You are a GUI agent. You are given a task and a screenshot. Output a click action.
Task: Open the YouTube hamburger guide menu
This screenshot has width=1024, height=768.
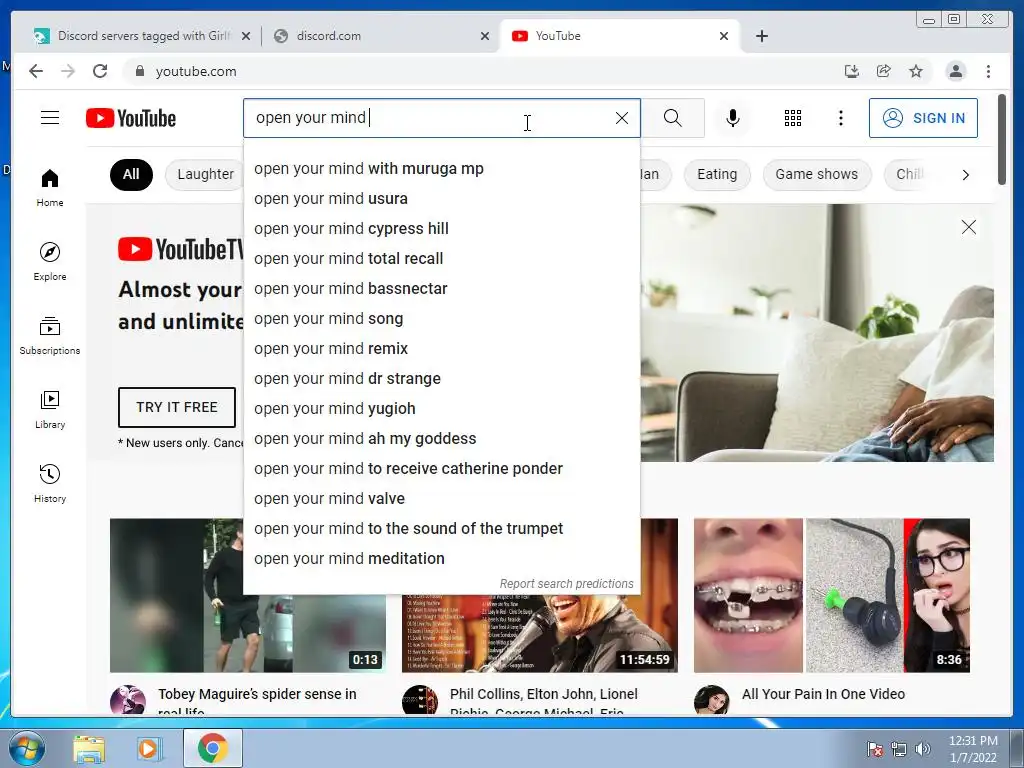(50, 118)
